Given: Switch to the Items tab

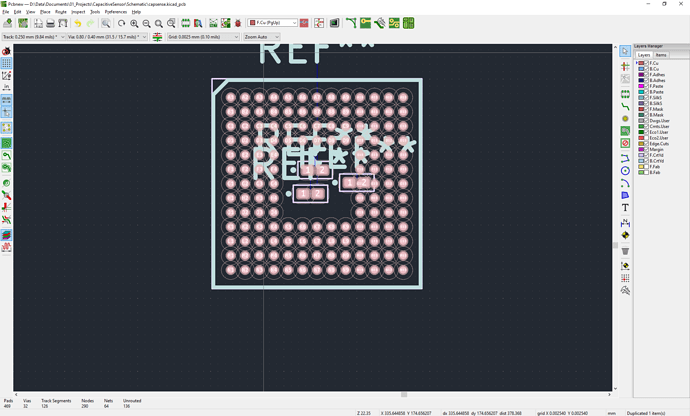Looking at the screenshot, I should coord(661,55).
